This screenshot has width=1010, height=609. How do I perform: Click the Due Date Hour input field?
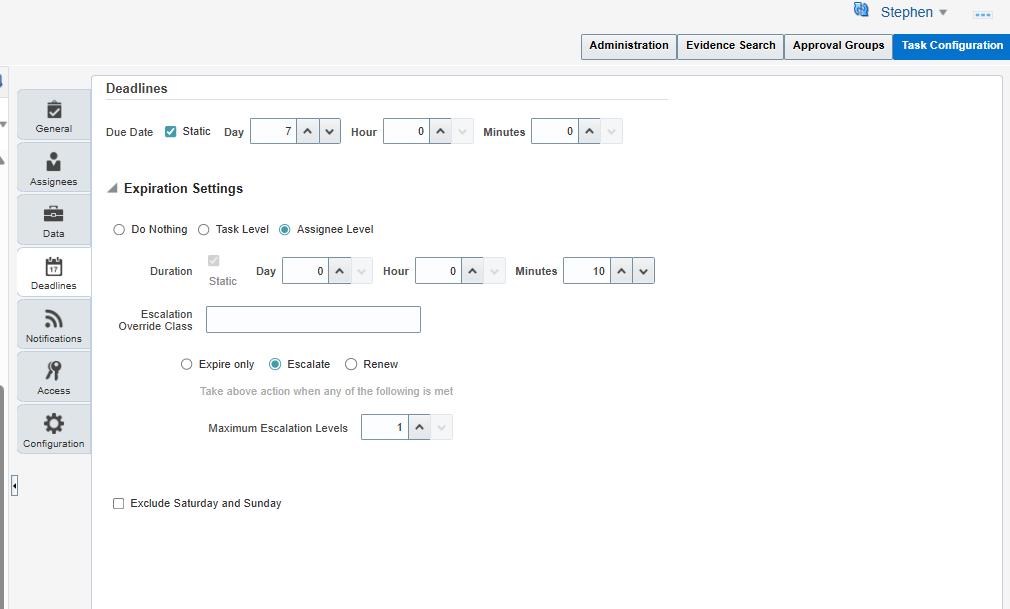pos(406,131)
